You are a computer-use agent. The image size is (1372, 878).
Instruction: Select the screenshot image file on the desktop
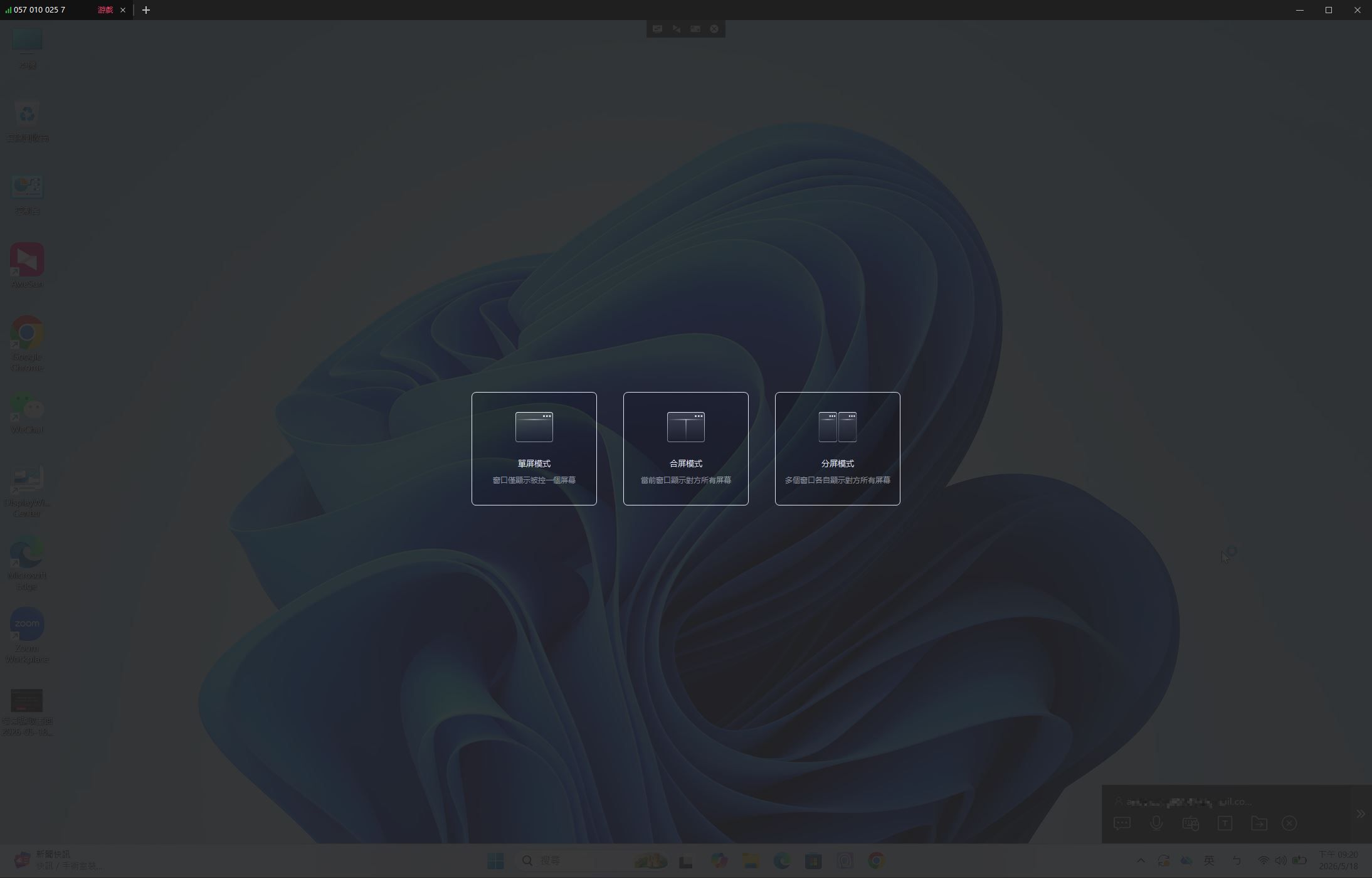click(27, 712)
